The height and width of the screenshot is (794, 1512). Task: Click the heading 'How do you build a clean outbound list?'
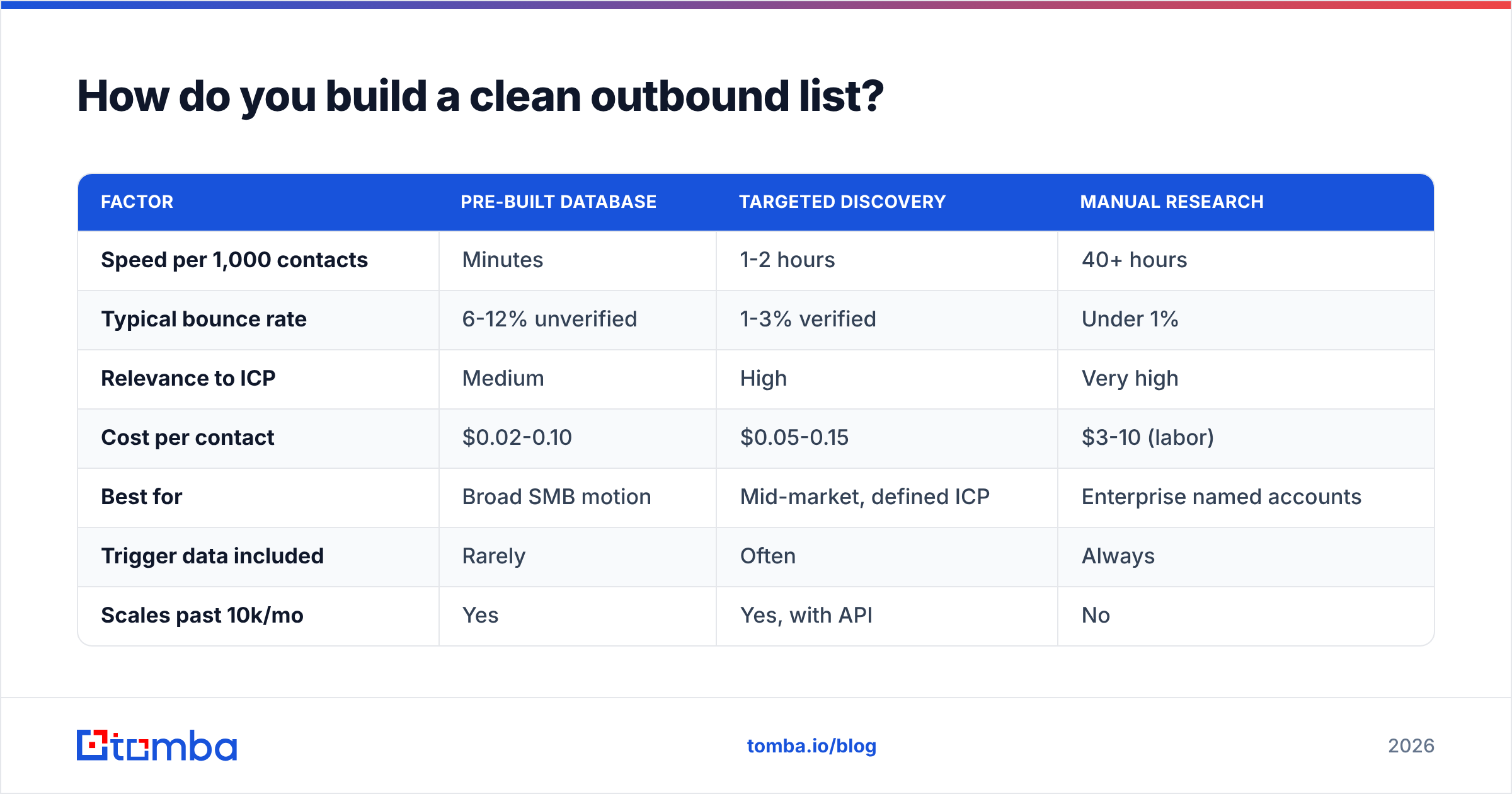(481, 96)
